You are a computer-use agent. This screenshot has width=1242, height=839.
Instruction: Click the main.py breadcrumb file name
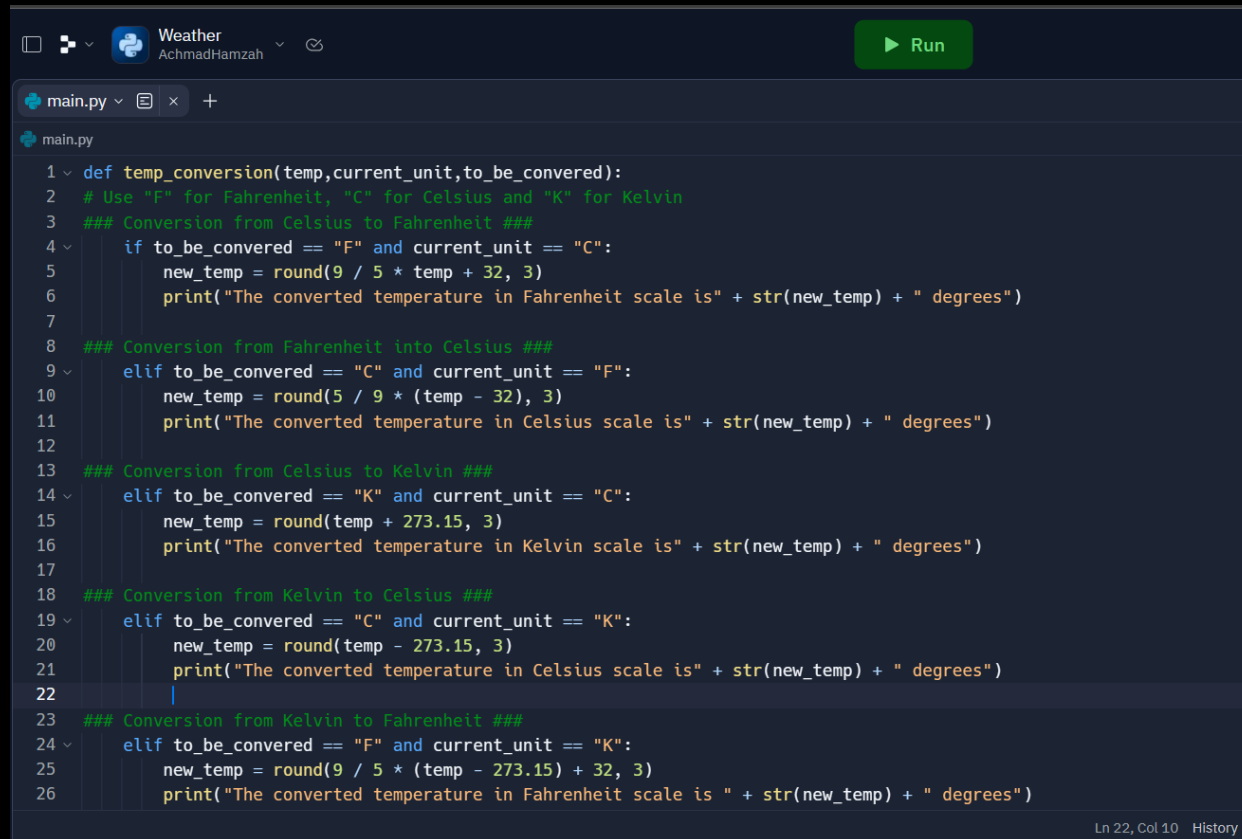pos(67,139)
